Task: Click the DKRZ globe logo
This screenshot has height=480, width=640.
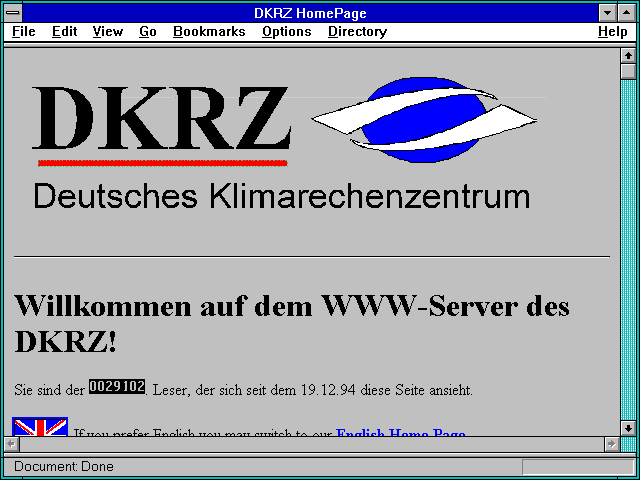Action: (x=424, y=120)
